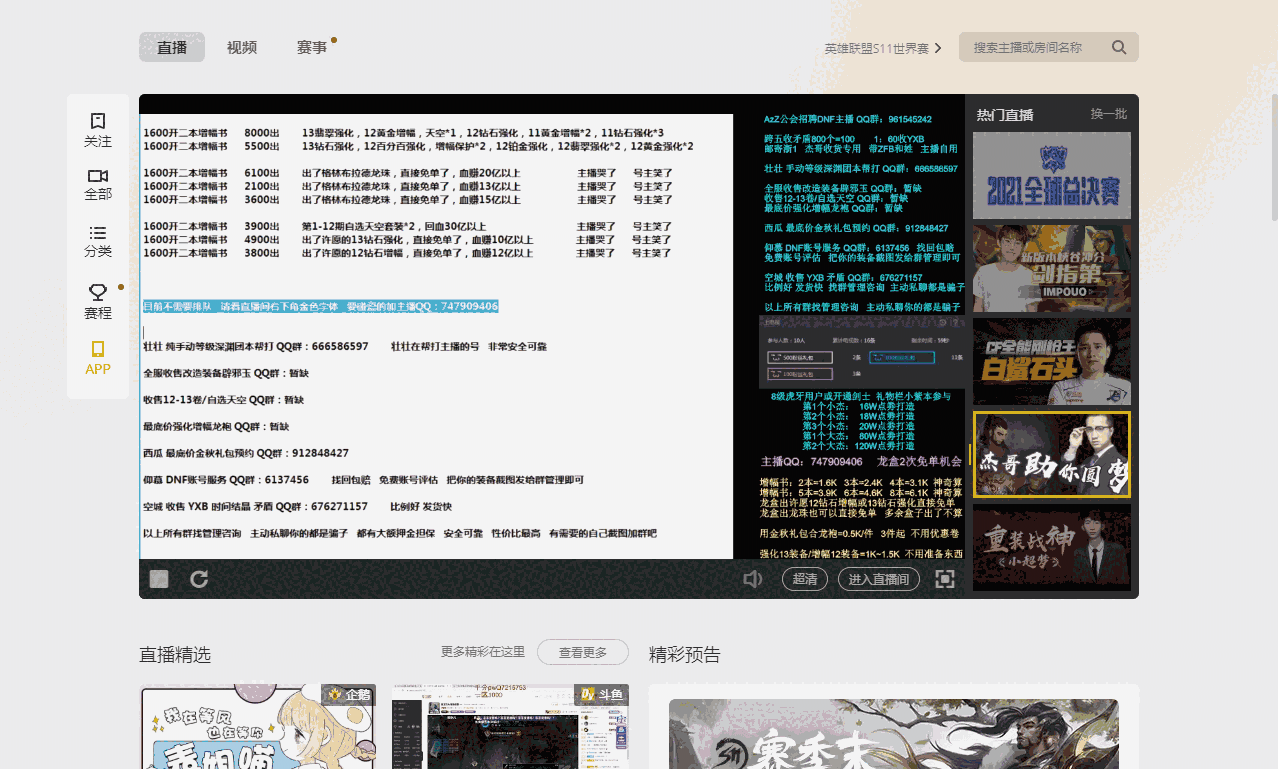Enter fullscreen using the player corner icon

(x=944, y=578)
